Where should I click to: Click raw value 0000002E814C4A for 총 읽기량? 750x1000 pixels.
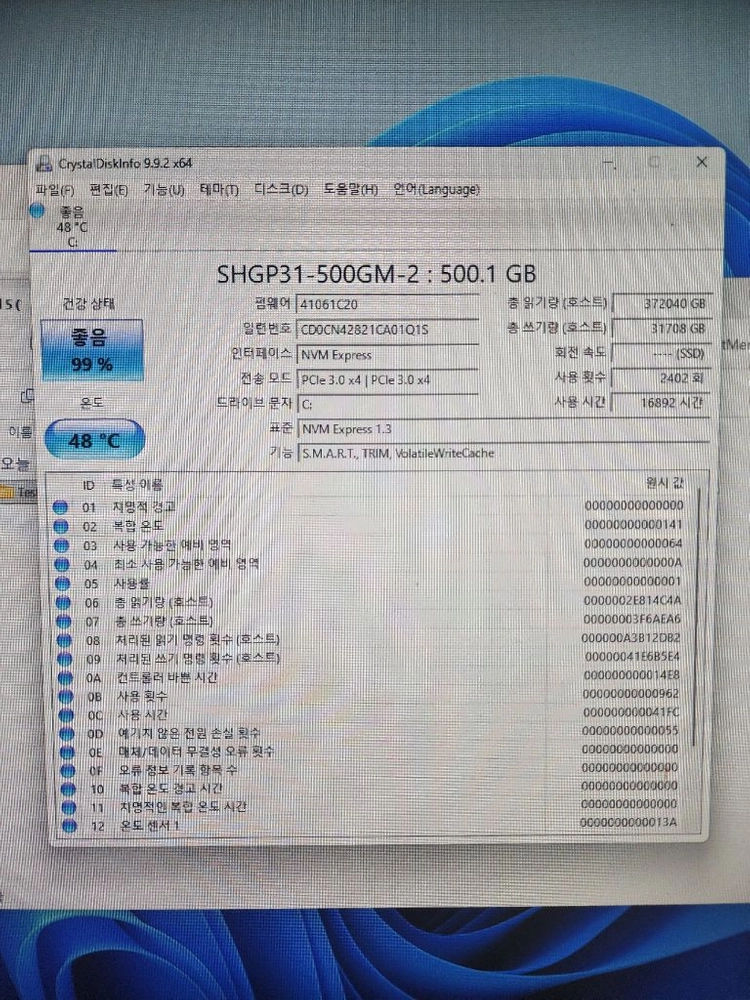(x=633, y=600)
